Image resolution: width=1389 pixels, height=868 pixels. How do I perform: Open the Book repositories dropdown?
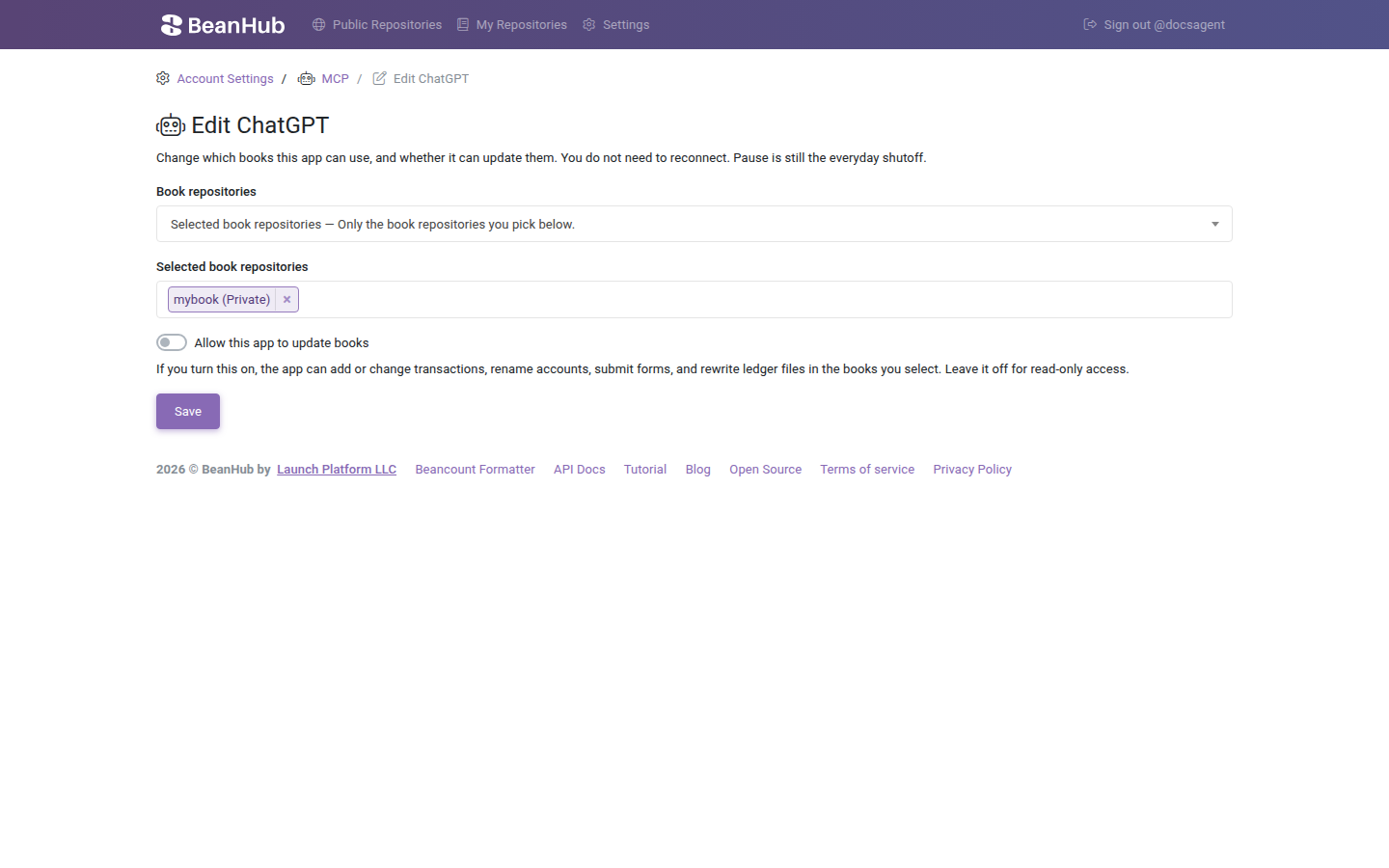tap(694, 224)
